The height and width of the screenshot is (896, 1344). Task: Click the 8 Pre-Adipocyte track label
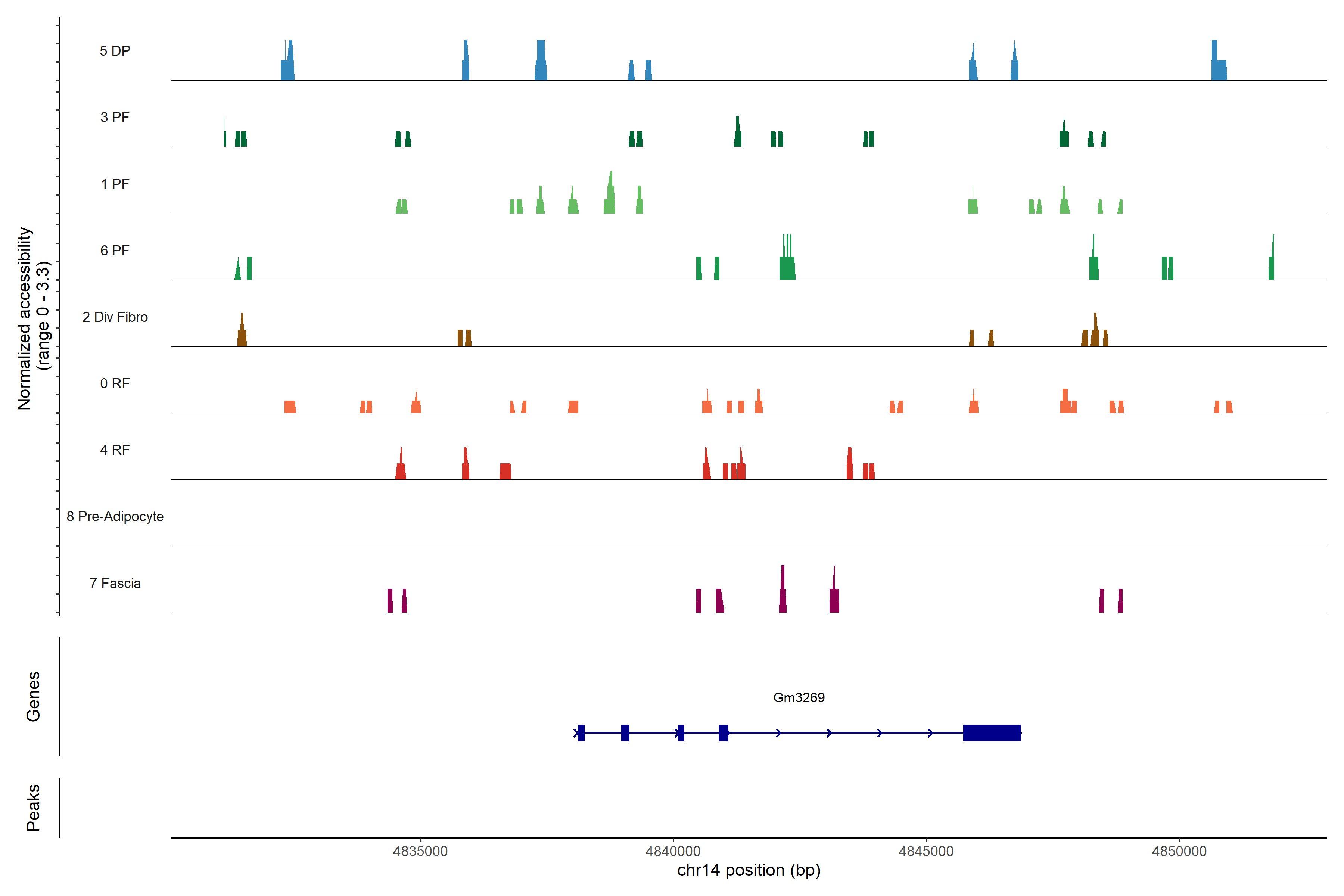(x=115, y=517)
